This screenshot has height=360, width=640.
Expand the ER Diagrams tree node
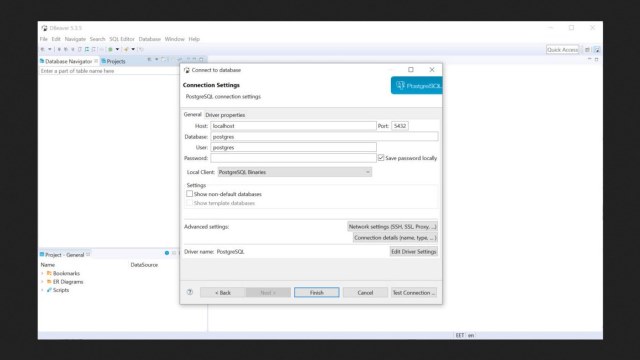[42, 282]
